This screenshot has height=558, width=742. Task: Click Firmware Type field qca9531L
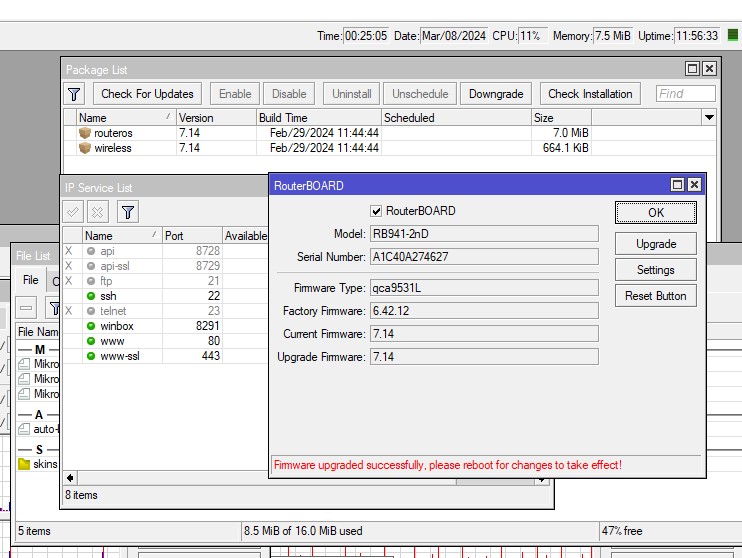coord(484,288)
